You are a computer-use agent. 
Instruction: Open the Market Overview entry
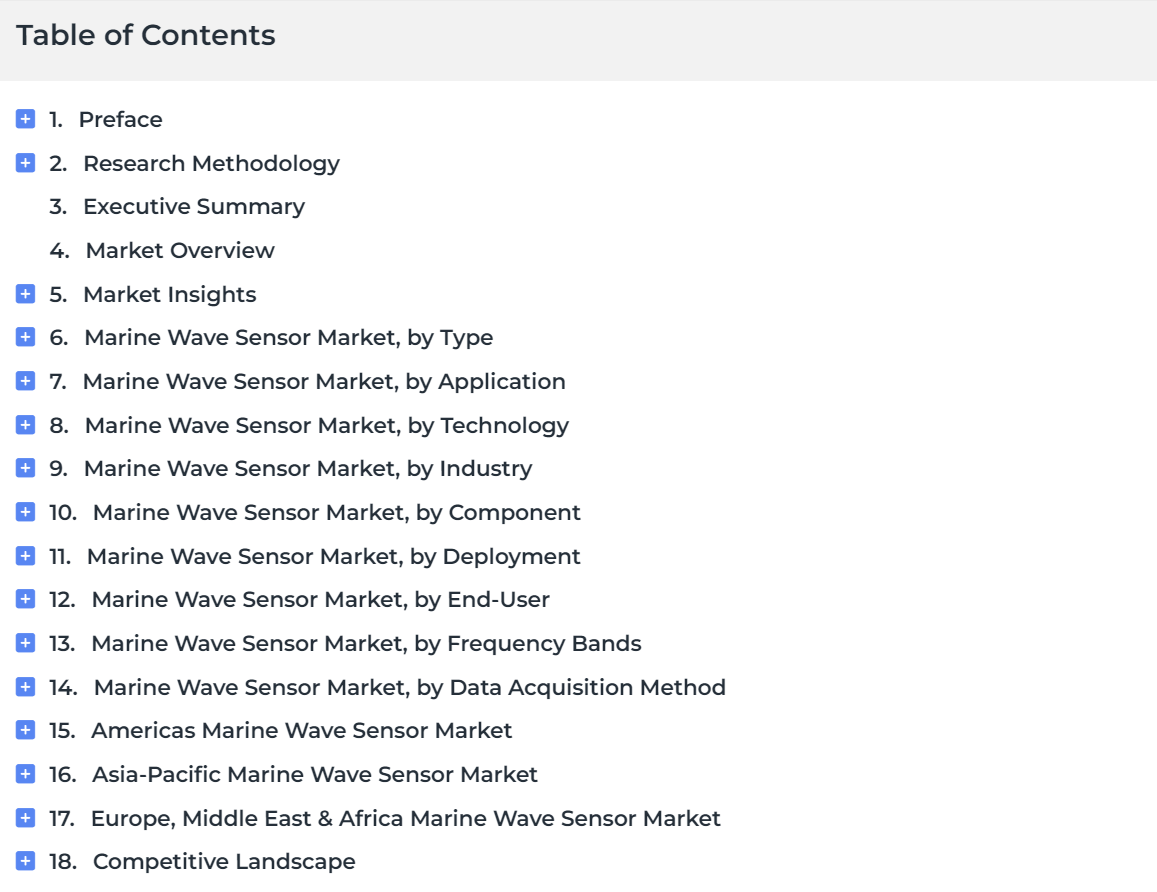pos(180,251)
